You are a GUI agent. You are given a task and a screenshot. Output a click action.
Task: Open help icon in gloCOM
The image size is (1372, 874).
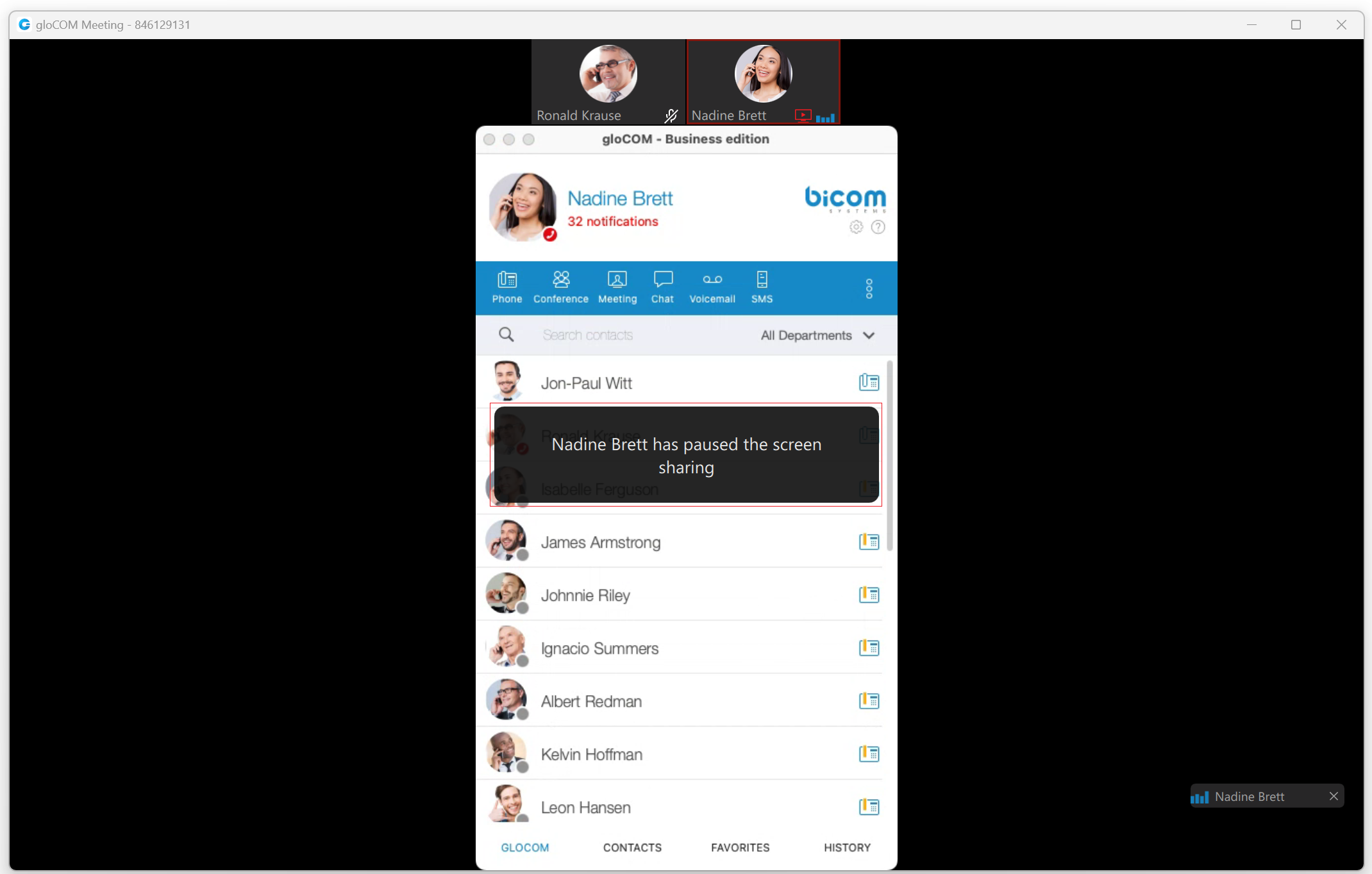[x=878, y=227]
